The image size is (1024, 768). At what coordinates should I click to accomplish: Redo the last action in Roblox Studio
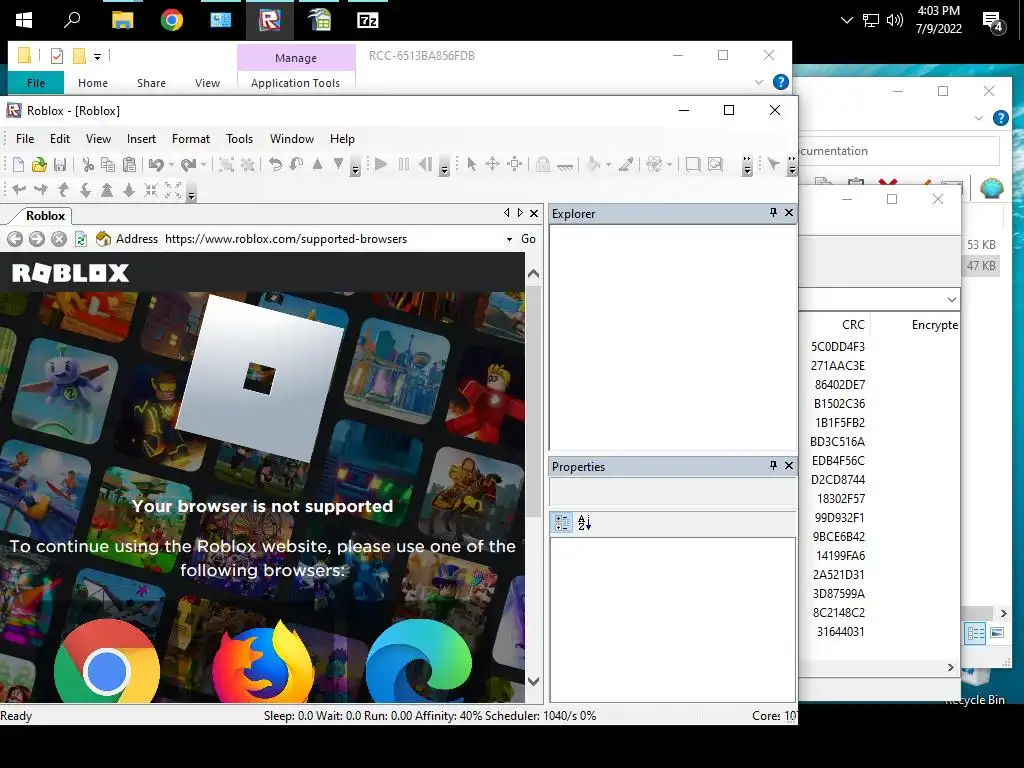click(188, 165)
